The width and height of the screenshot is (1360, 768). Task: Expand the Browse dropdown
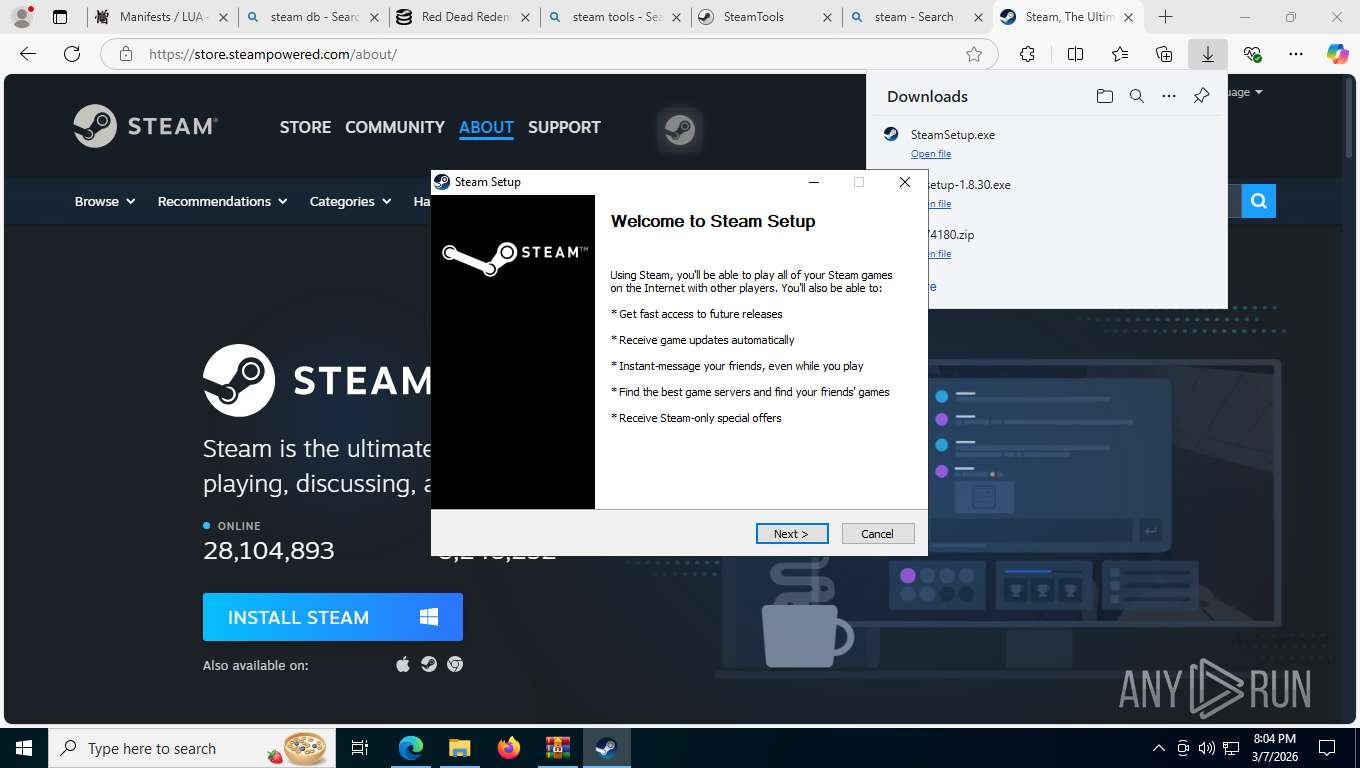(105, 201)
